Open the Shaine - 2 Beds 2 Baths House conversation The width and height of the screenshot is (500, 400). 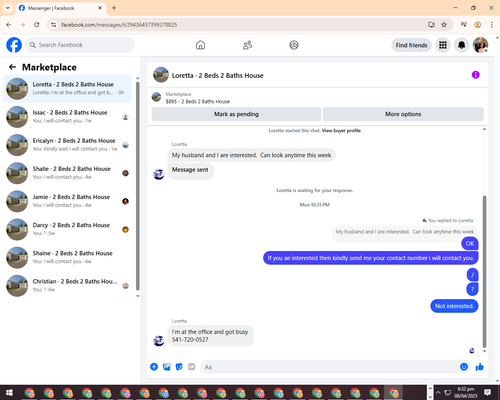pyautogui.click(x=67, y=258)
